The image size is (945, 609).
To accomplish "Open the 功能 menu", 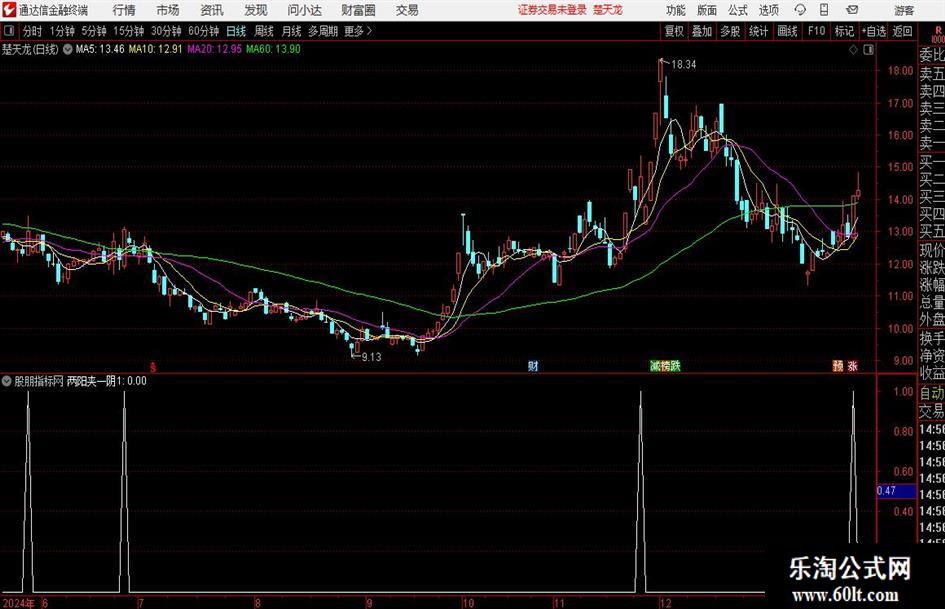I will click(x=676, y=10).
